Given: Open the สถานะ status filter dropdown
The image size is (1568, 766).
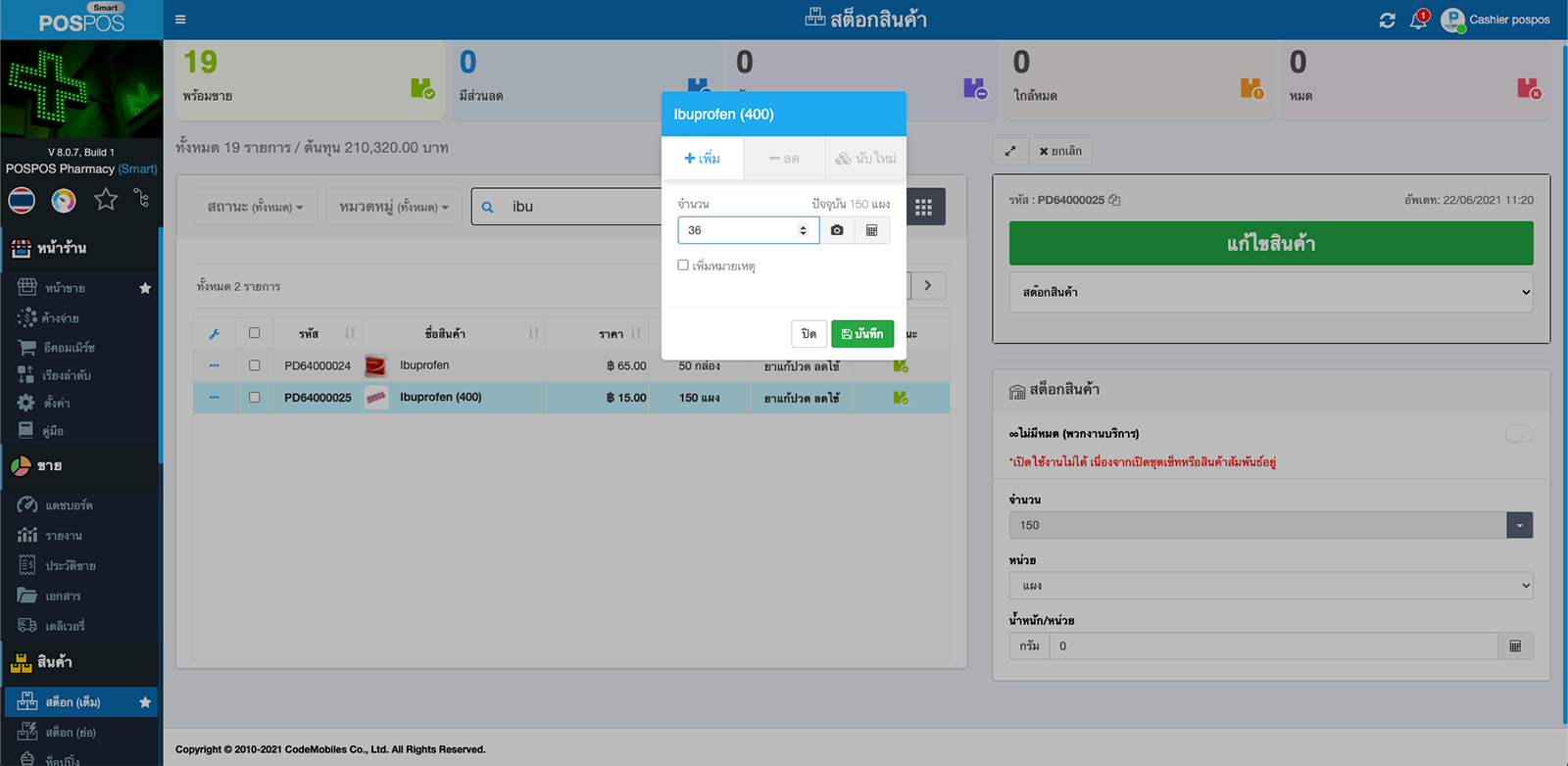Looking at the screenshot, I should point(255,207).
